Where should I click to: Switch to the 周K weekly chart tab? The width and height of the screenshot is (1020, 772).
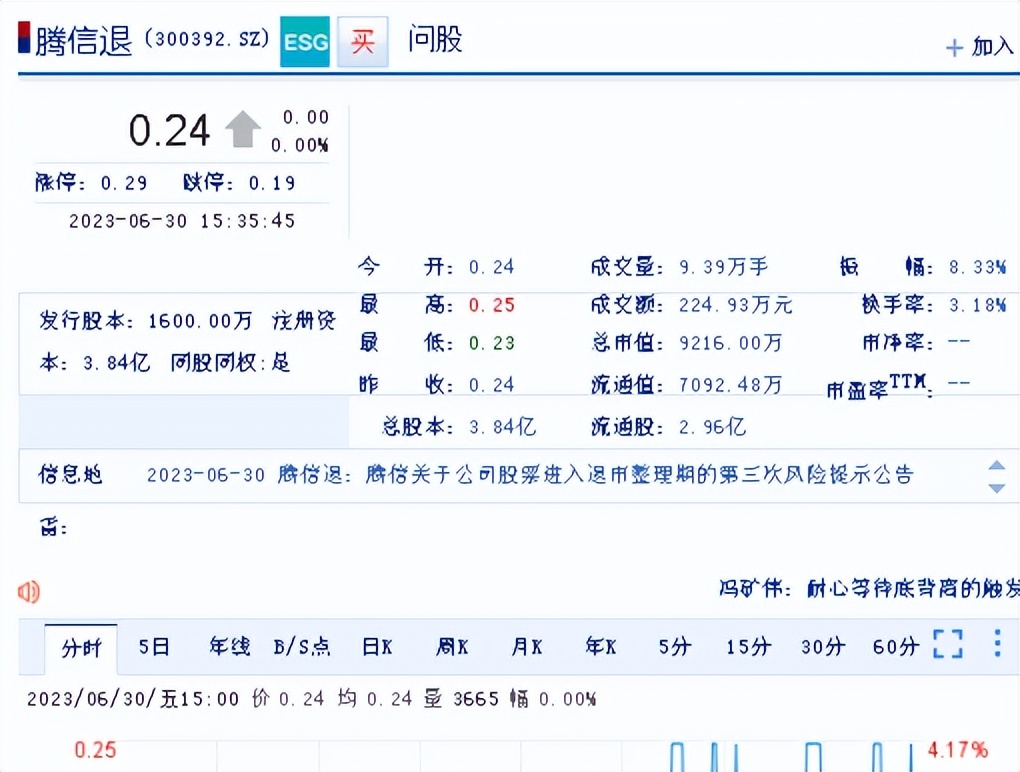[451, 647]
